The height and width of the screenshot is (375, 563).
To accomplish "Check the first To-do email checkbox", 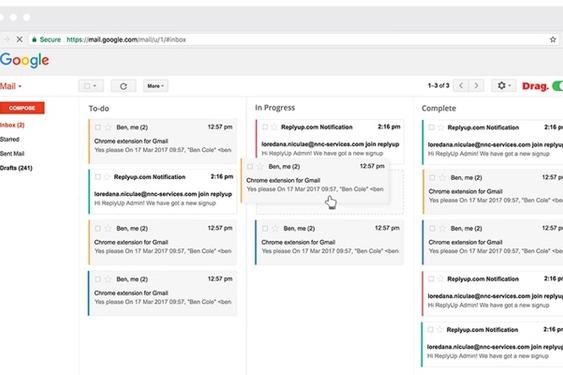I will (98, 127).
